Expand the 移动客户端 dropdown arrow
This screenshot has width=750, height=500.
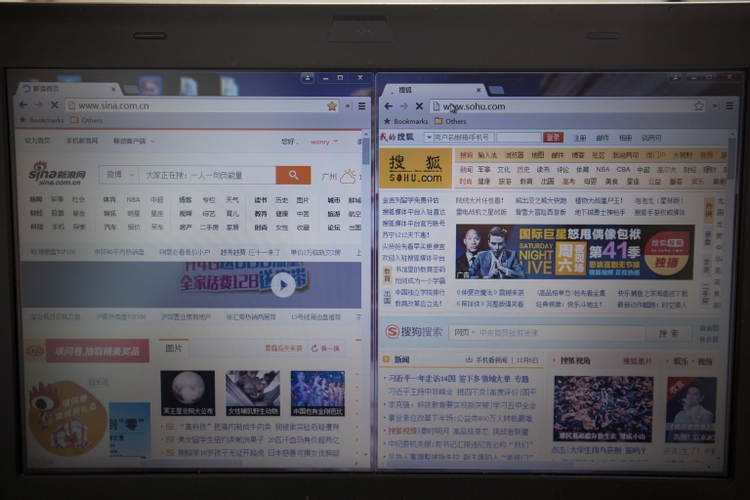pyautogui.click(x=153, y=141)
